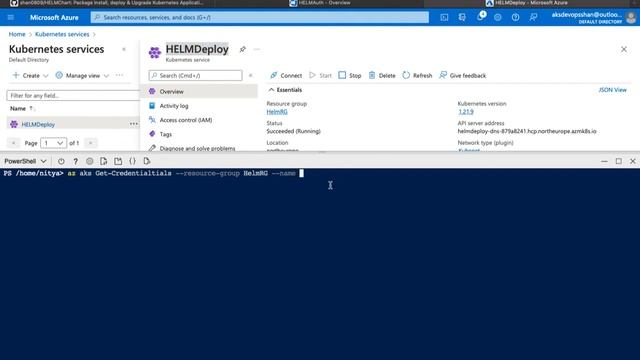Expand the Manage view dropdown

pos(82,76)
